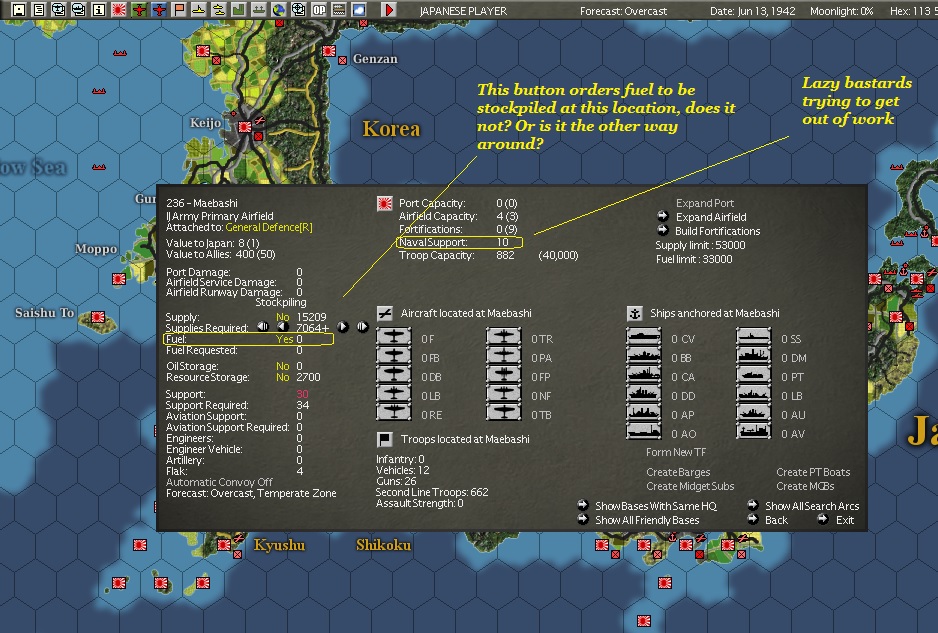
Task: Click 'Second Line Troops: 662' text
Action: coord(432,492)
